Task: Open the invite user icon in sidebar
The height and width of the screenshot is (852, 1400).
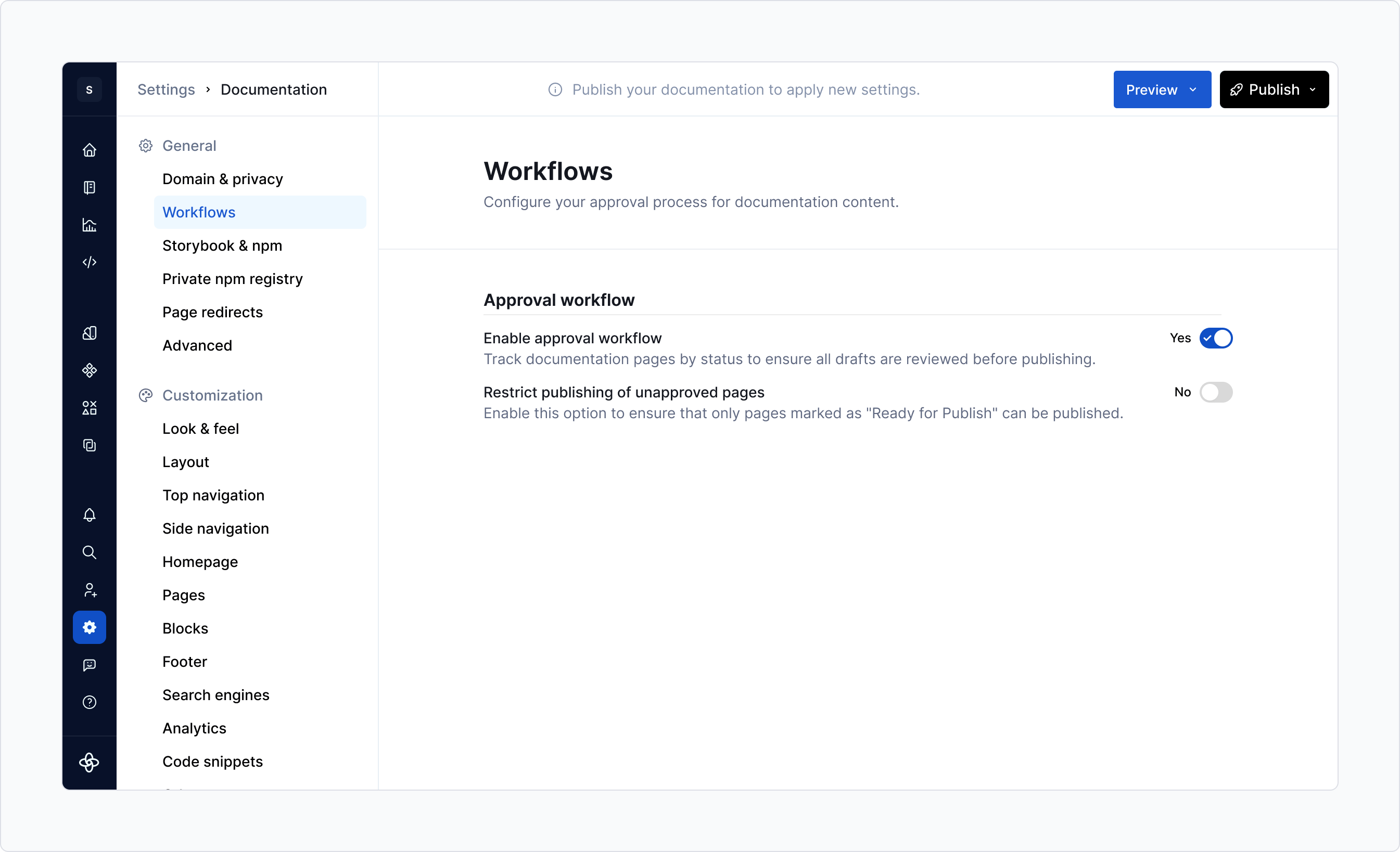Action: coord(90,589)
